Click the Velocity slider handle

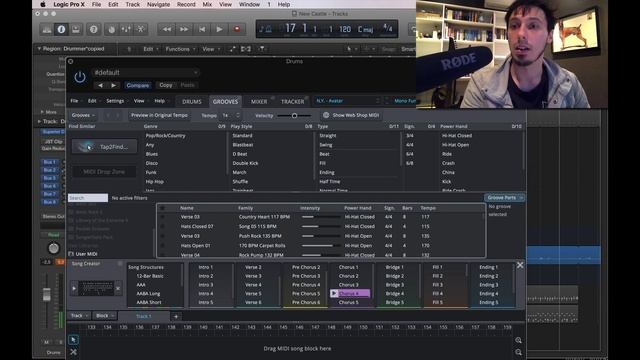pos(294,116)
